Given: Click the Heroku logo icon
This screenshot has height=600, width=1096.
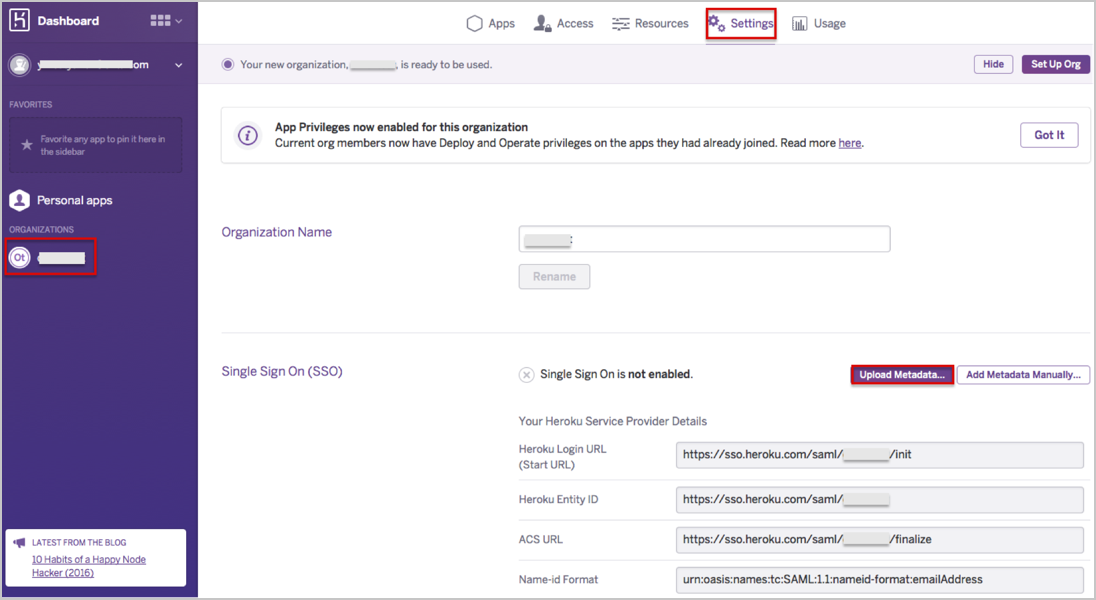Looking at the screenshot, I should (20, 20).
